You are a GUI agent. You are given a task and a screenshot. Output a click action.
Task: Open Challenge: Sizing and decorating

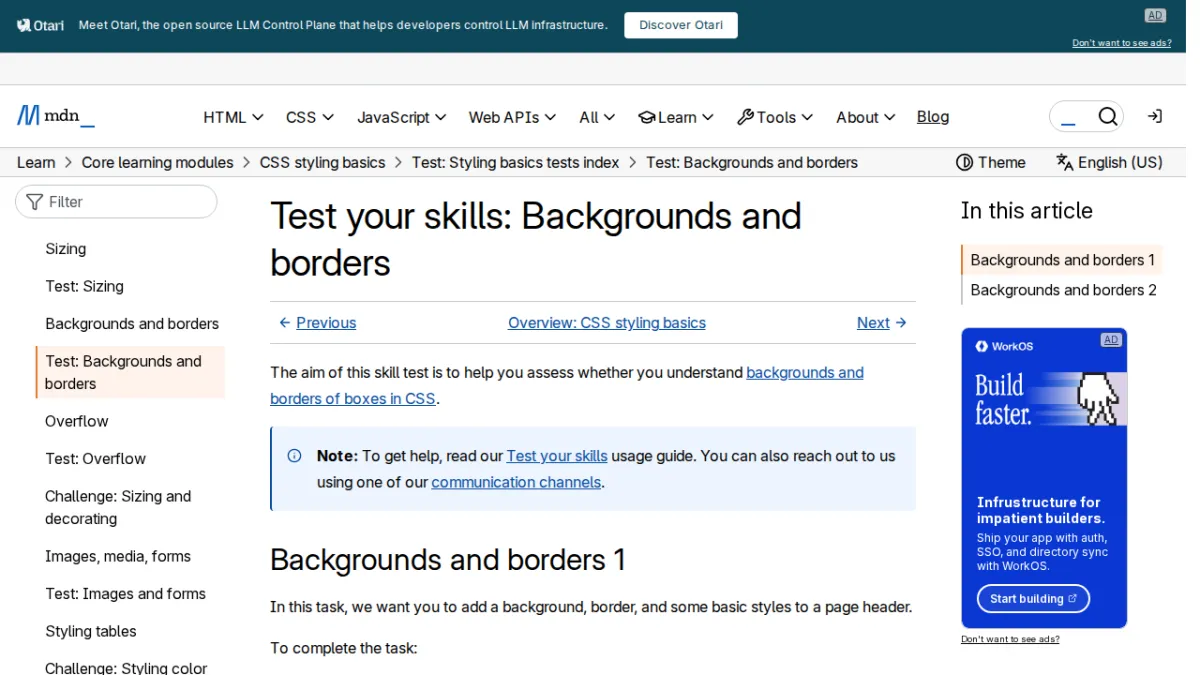(x=118, y=507)
